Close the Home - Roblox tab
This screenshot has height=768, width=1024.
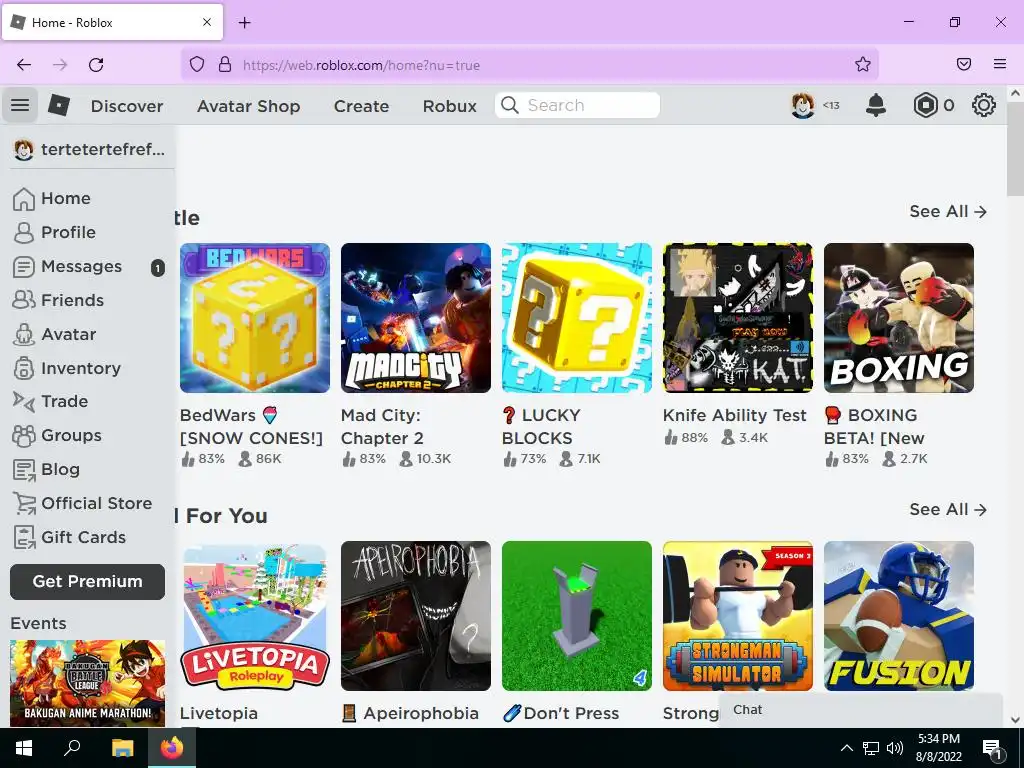(x=206, y=22)
